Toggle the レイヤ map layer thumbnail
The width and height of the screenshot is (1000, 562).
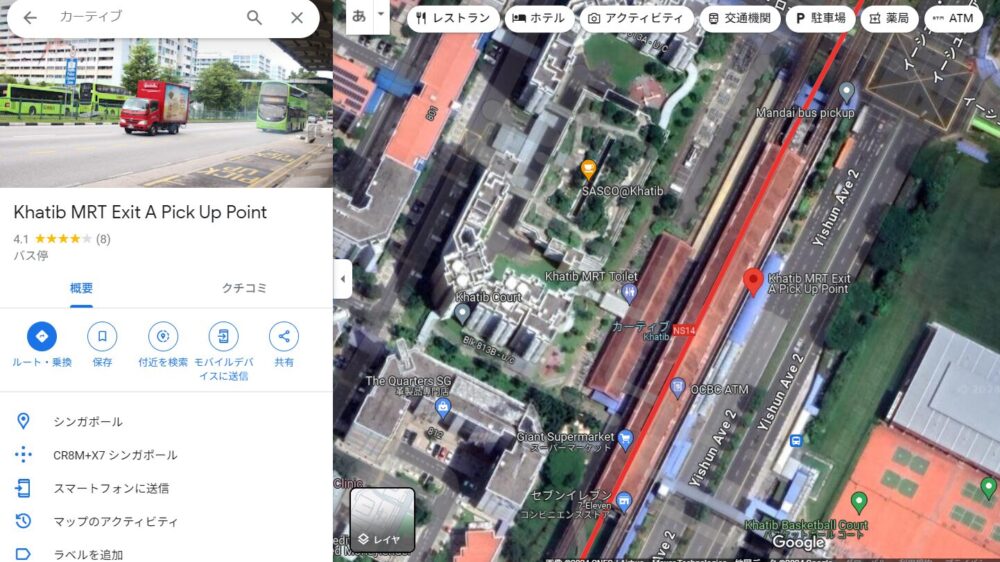(382, 520)
